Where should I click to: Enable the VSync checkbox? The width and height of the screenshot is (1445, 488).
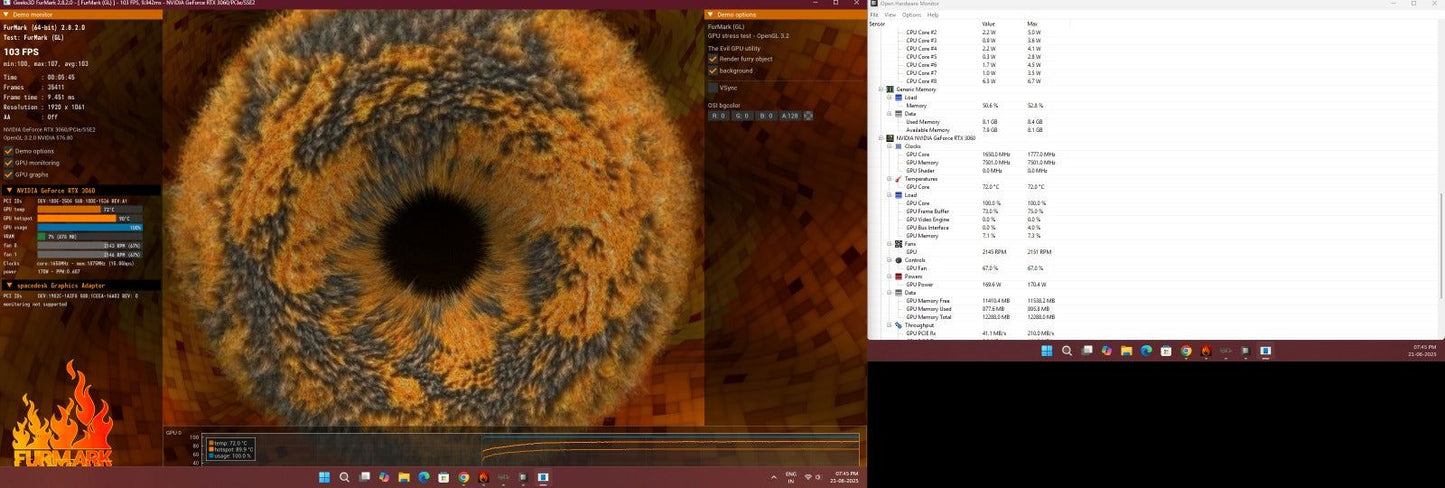tap(713, 88)
